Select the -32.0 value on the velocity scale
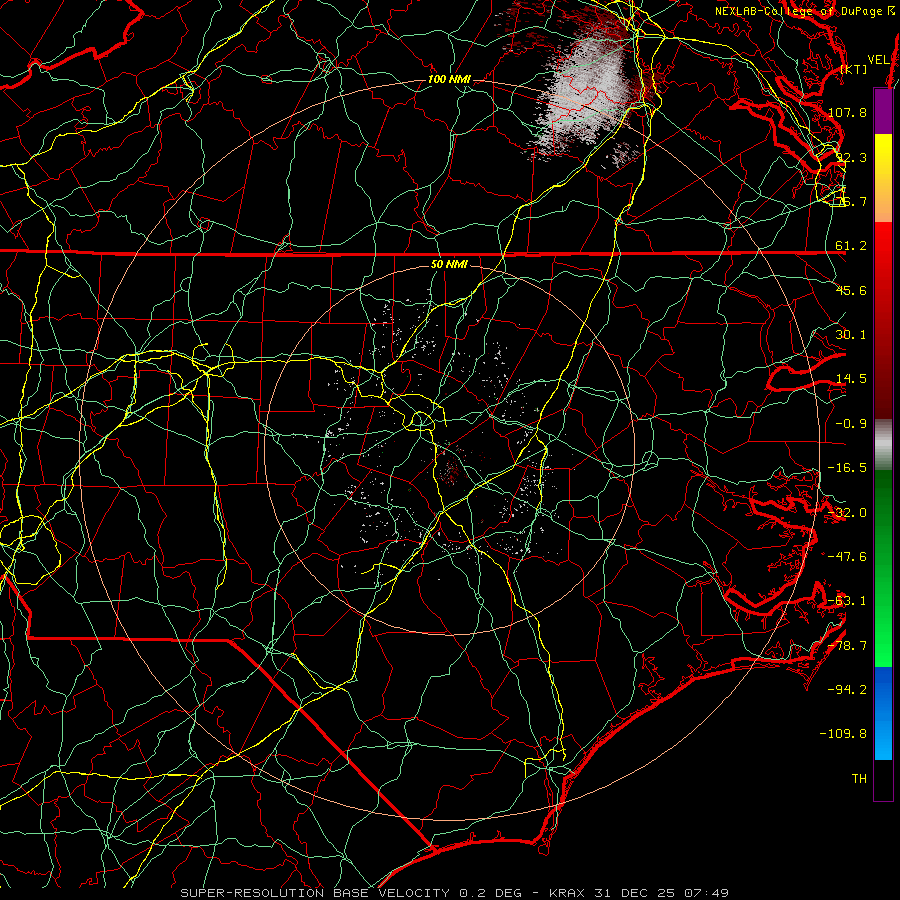Viewport: 900px width, 900px height. [847, 513]
